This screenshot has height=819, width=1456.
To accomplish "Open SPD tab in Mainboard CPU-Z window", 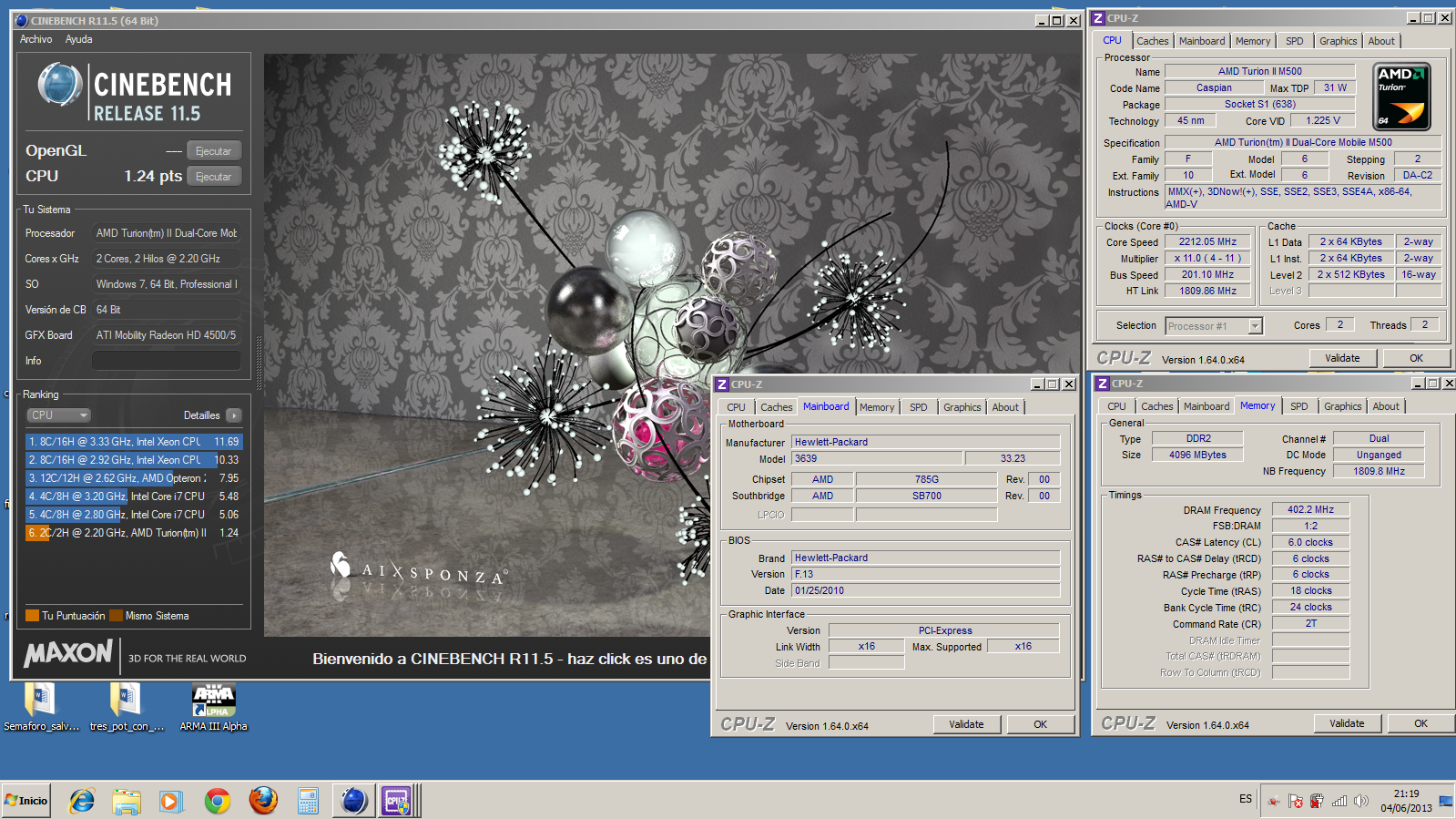I will coord(919,407).
